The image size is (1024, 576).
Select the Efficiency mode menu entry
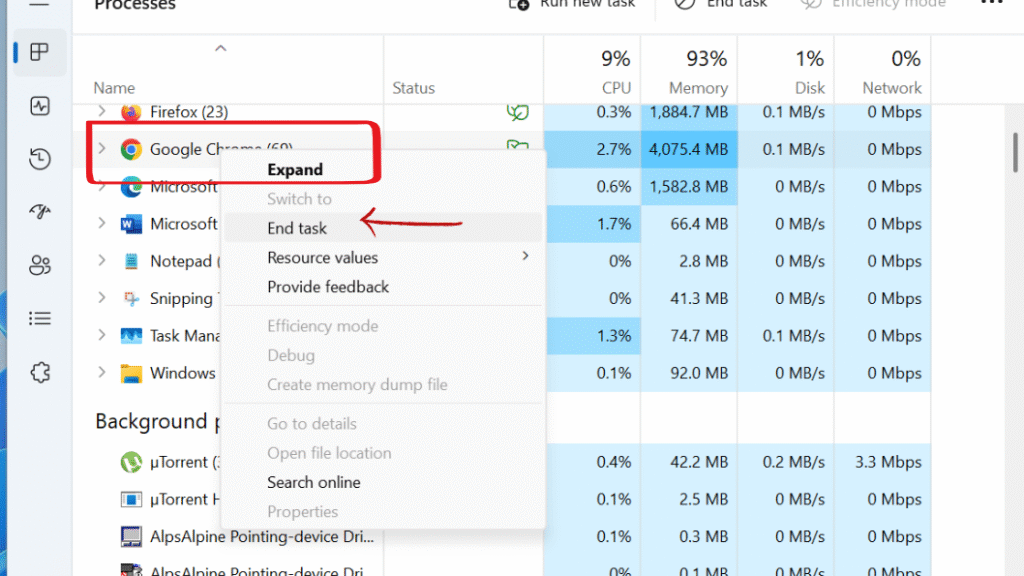click(383, 325)
